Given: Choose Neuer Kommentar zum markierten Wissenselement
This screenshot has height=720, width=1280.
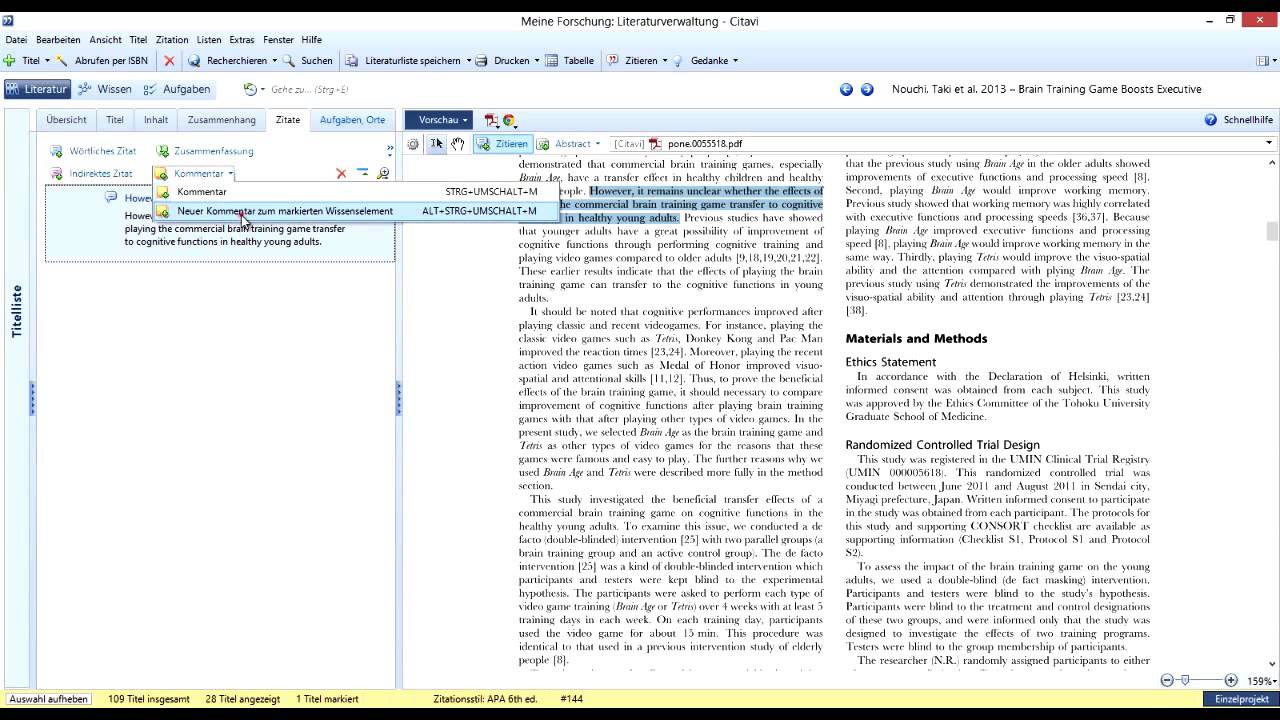Looking at the screenshot, I should coord(356,211).
